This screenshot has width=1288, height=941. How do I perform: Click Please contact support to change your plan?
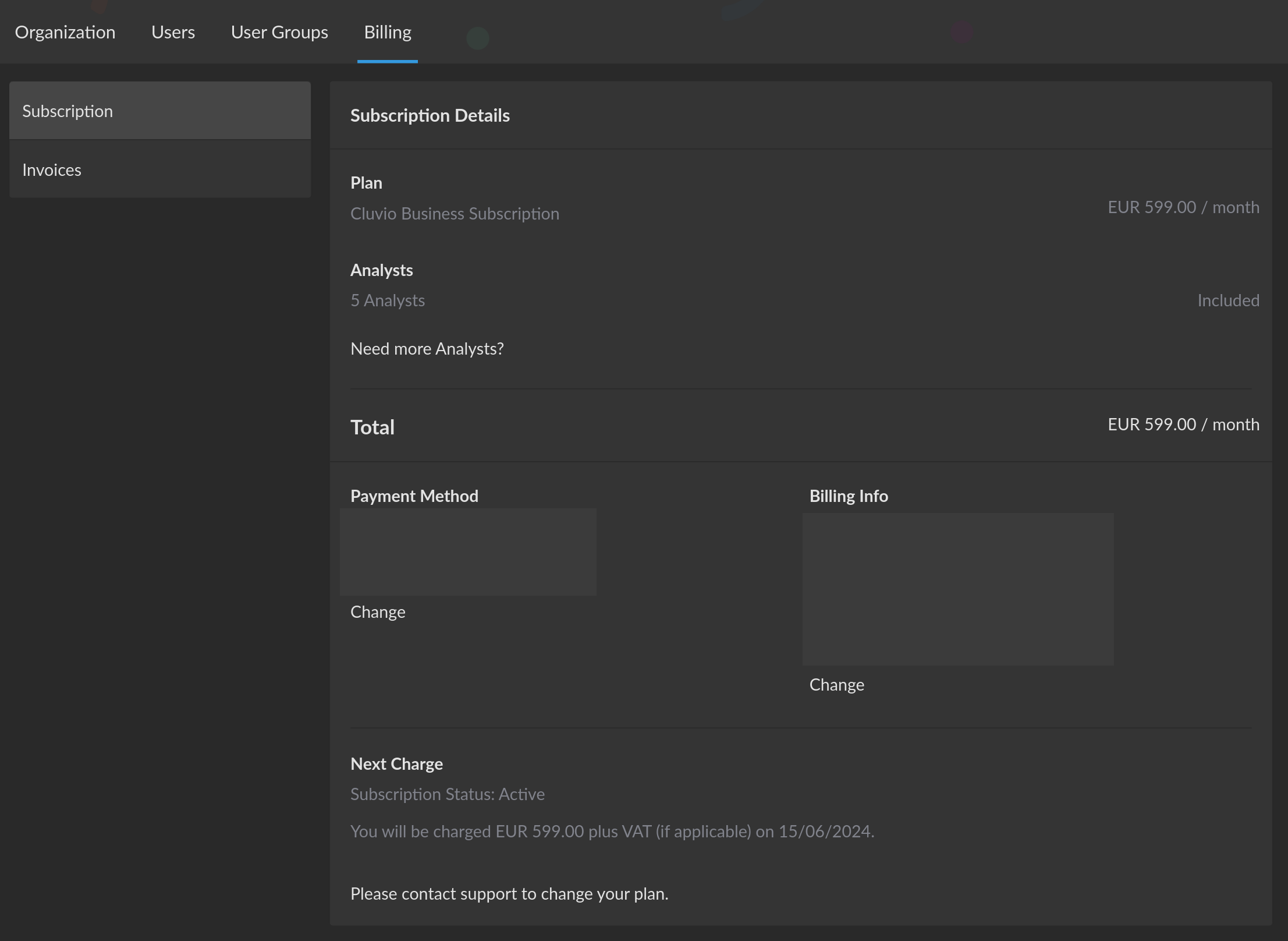tap(509, 894)
